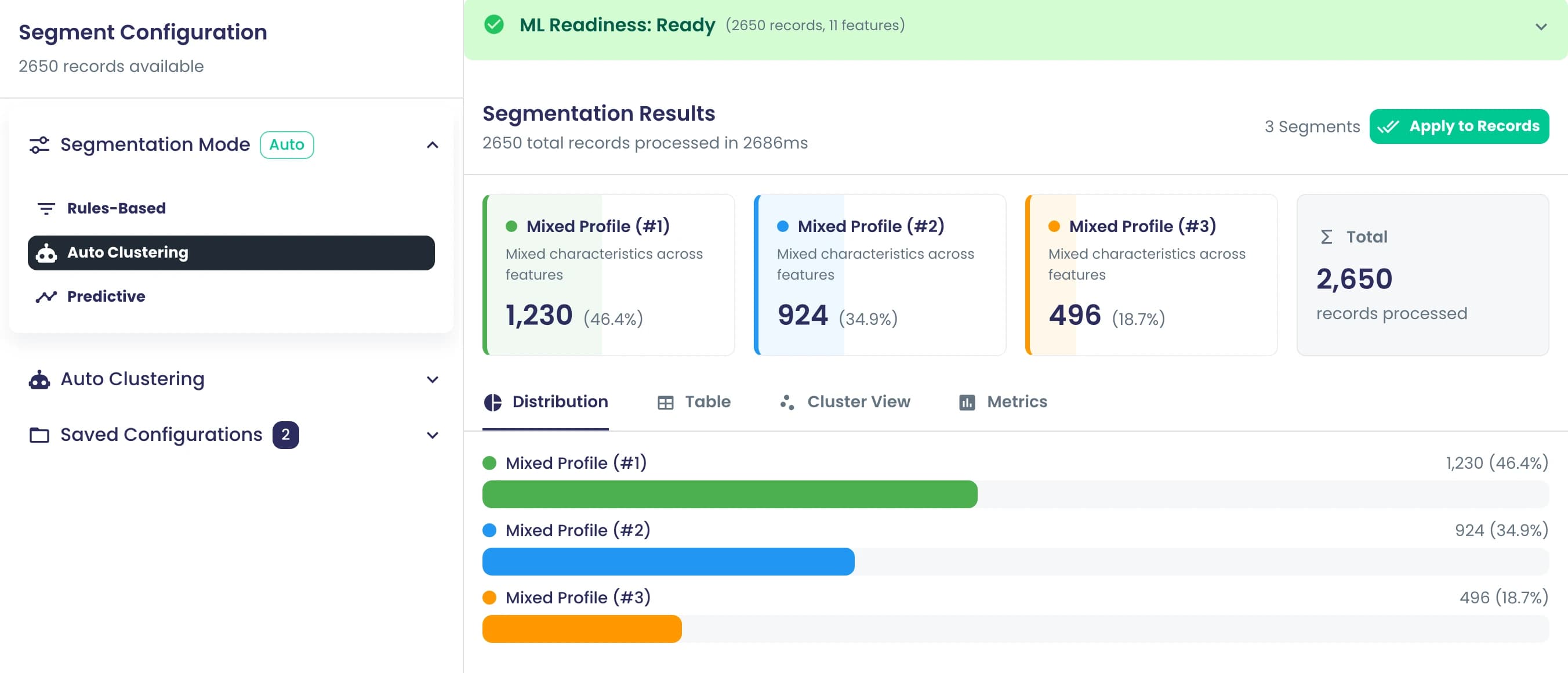Viewport: 1568px width, 673px height.
Task: Click the green Mixed Profile (#1) distribution bar
Action: tap(730, 494)
